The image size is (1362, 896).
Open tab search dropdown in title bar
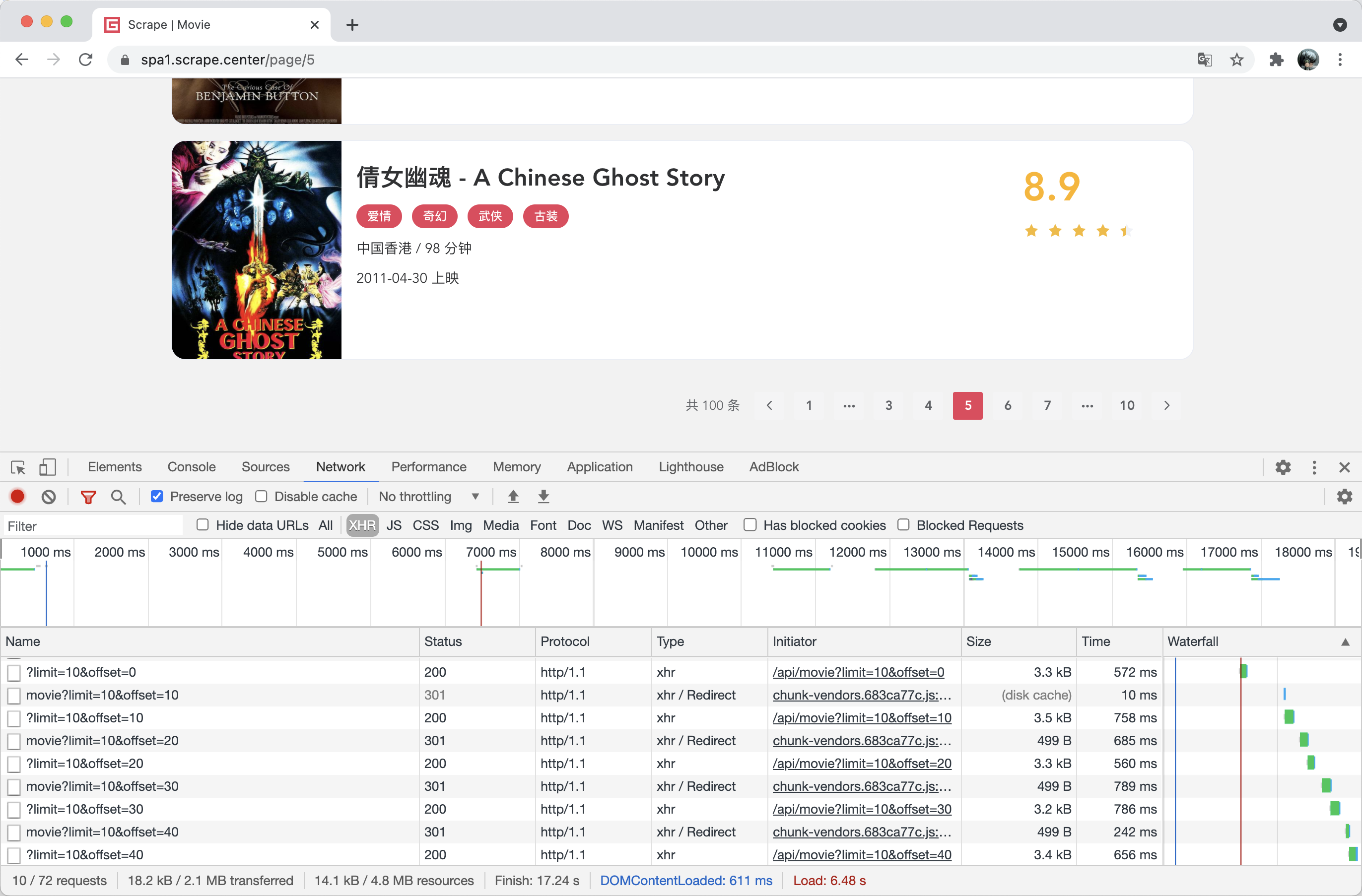(x=1340, y=25)
